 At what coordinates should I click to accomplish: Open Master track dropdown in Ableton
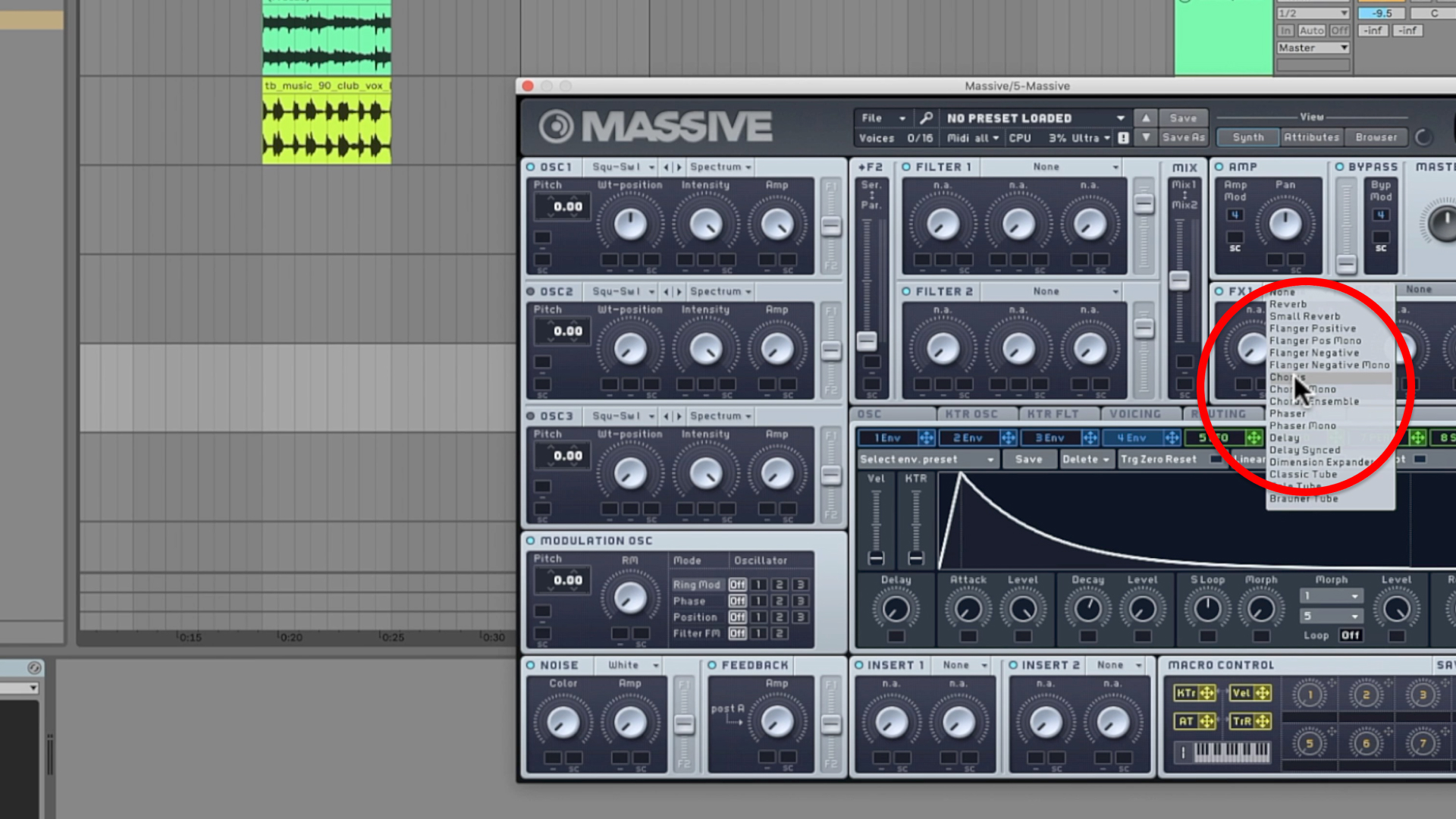click(x=1313, y=48)
